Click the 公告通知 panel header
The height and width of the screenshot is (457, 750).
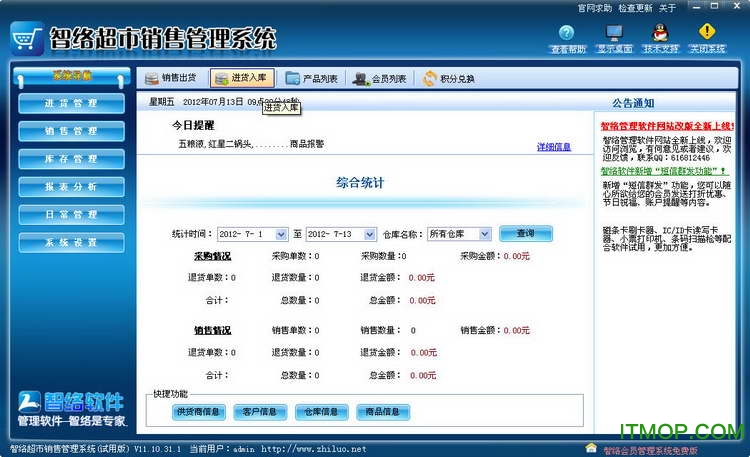tap(633, 103)
